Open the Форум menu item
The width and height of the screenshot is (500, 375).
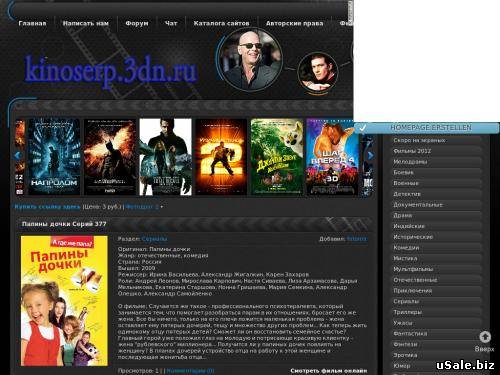coord(137,23)
